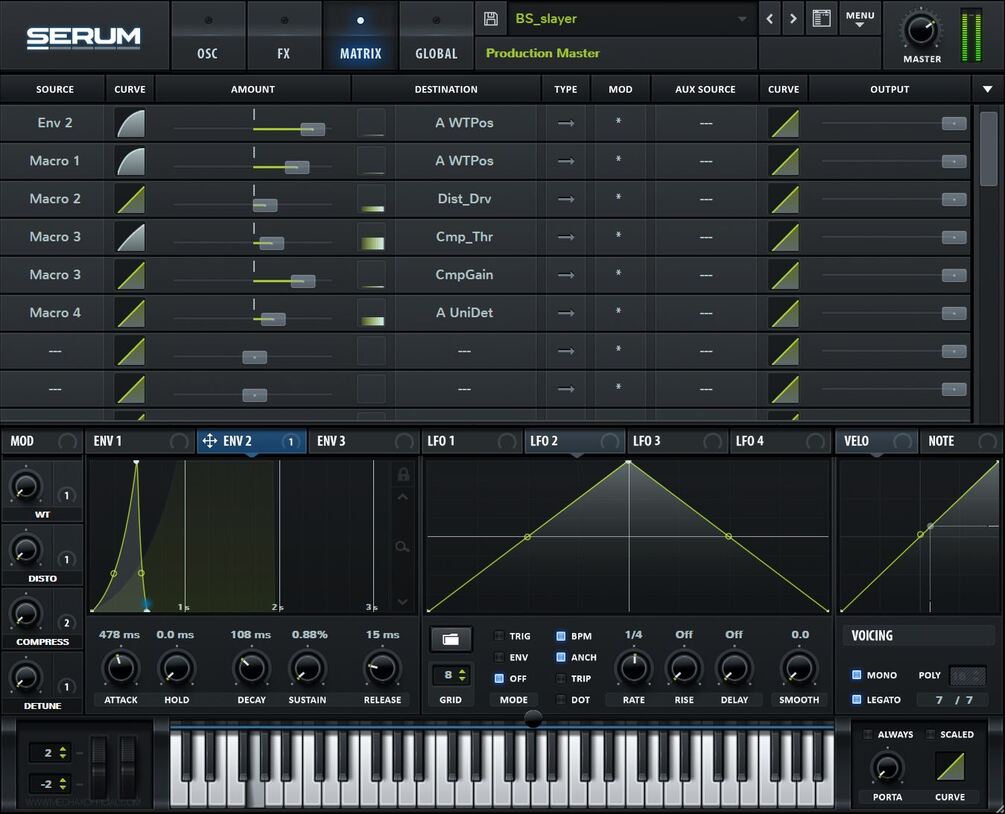Click the Macro 1 row source curve icon

pos(130,161)
